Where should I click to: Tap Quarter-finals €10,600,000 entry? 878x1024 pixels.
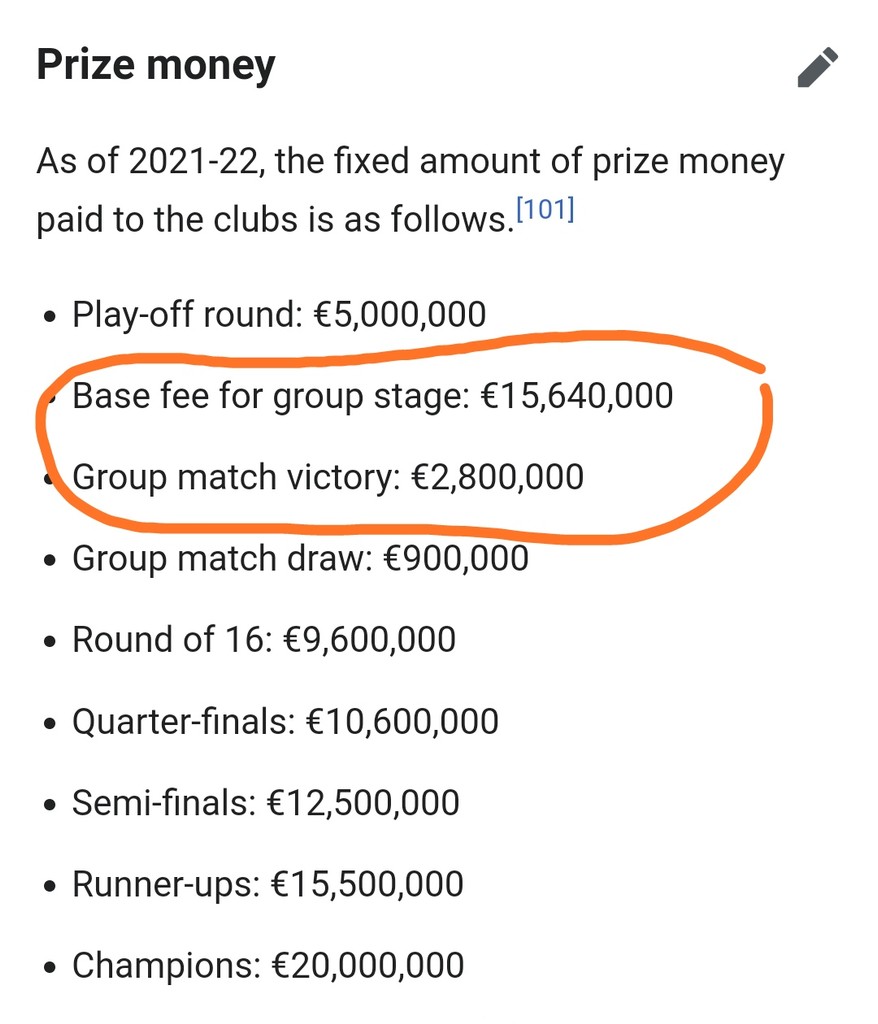pyautogui.click(x=285, y=722)
